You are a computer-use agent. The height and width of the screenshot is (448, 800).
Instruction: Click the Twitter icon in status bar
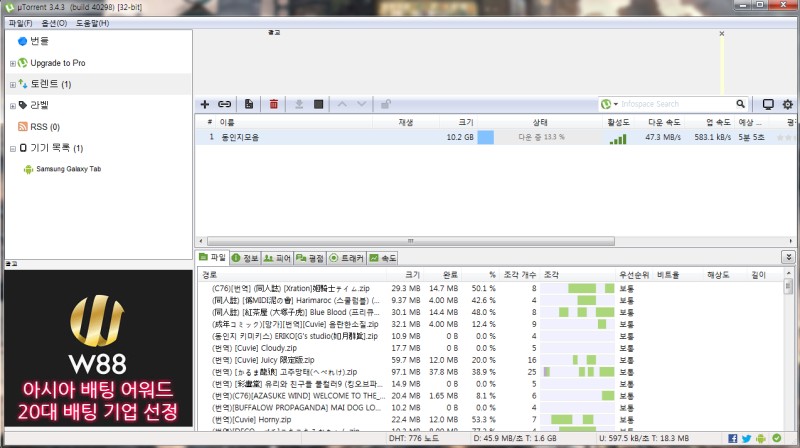[x=747, y=438]
